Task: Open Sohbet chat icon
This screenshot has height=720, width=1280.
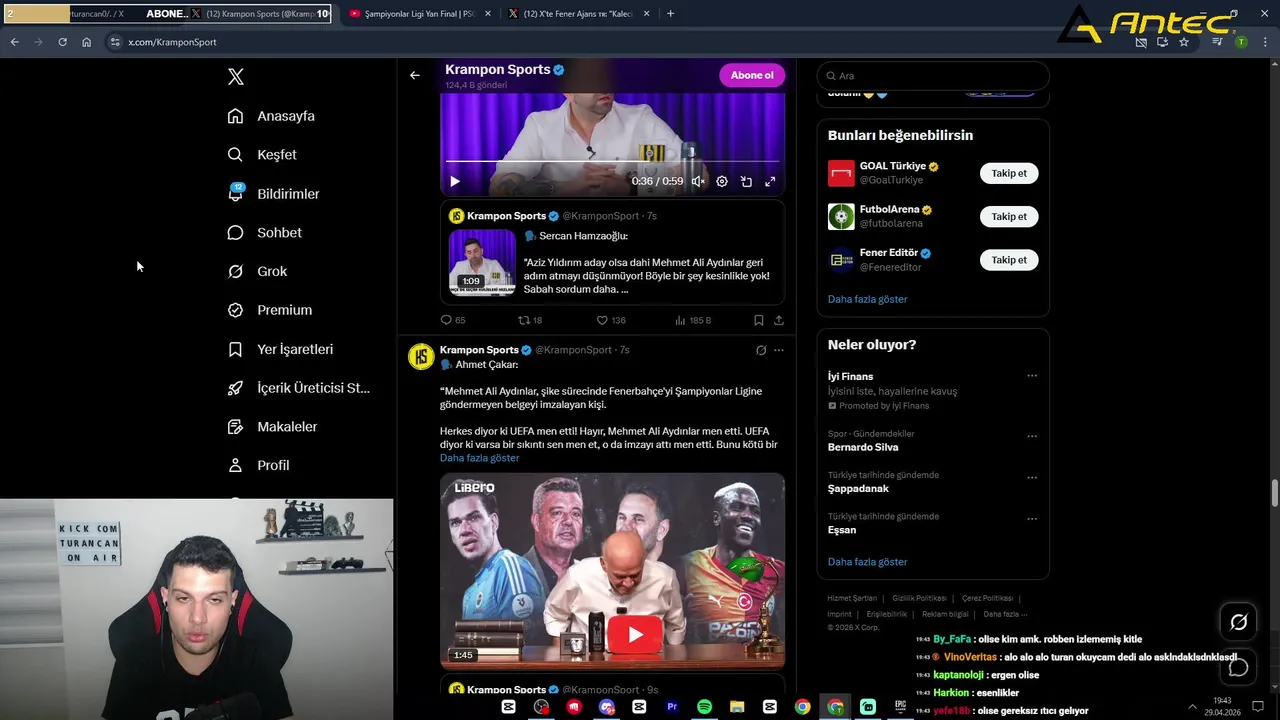Action: pos(235,232)
